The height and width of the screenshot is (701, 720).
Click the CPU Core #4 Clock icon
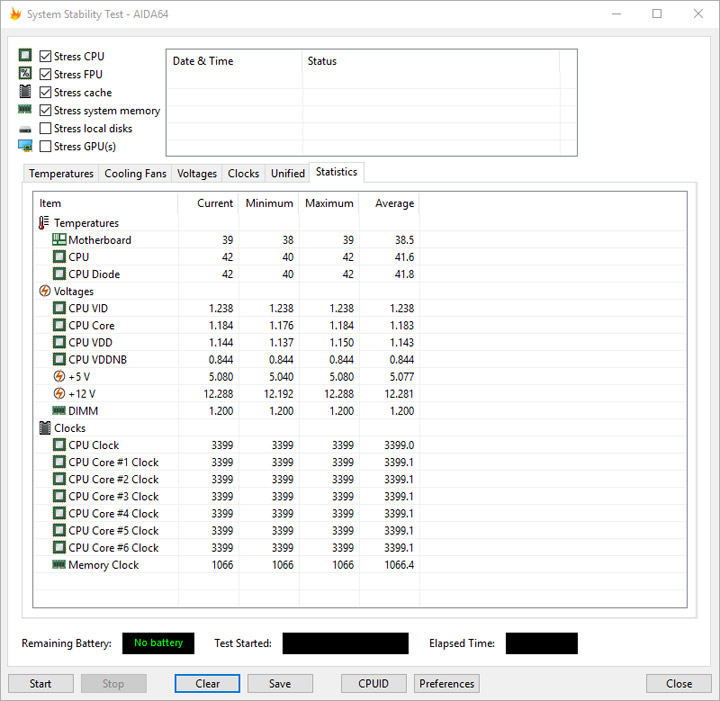tap(59, 513)
